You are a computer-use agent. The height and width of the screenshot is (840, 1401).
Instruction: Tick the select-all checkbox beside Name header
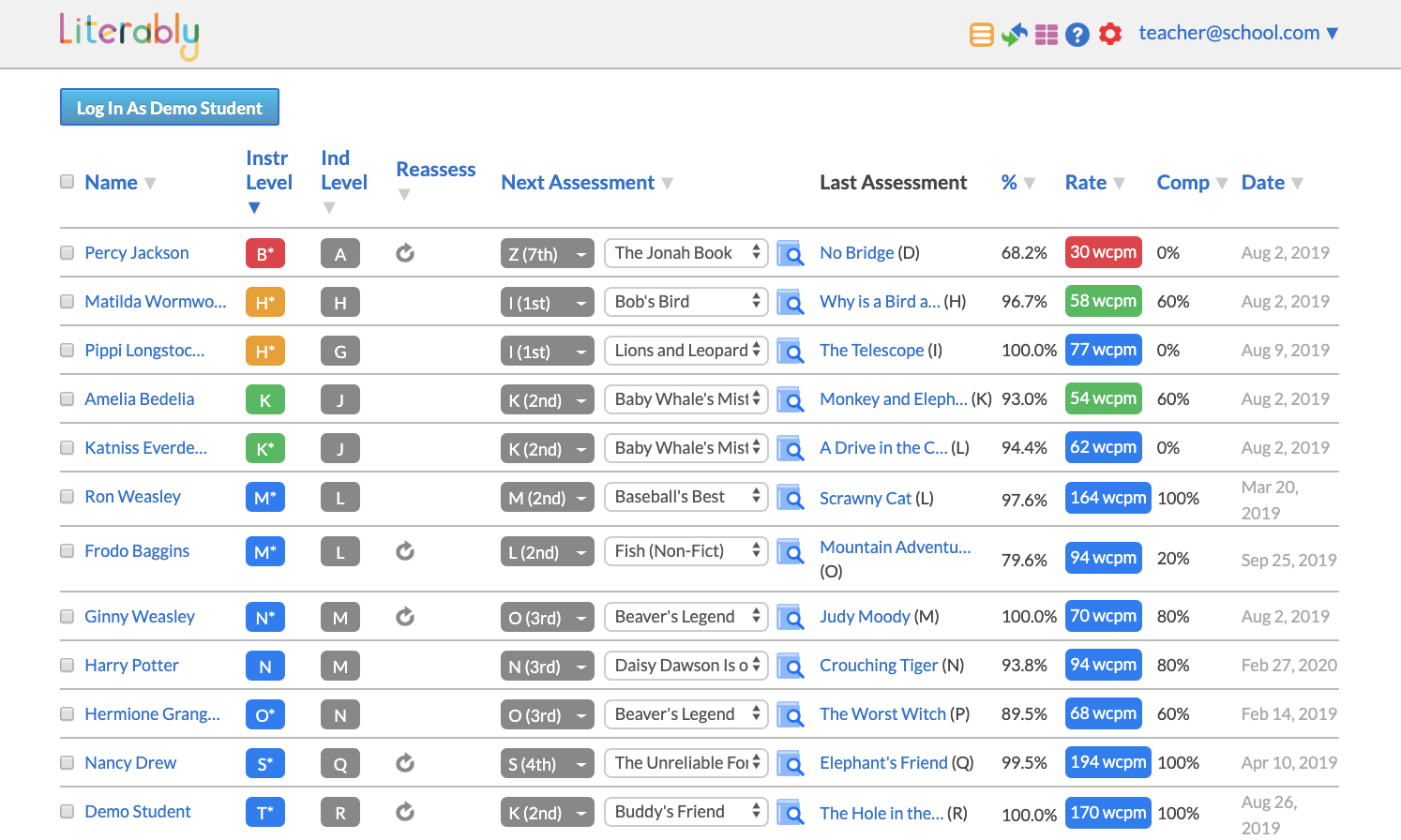pos(68,182)
